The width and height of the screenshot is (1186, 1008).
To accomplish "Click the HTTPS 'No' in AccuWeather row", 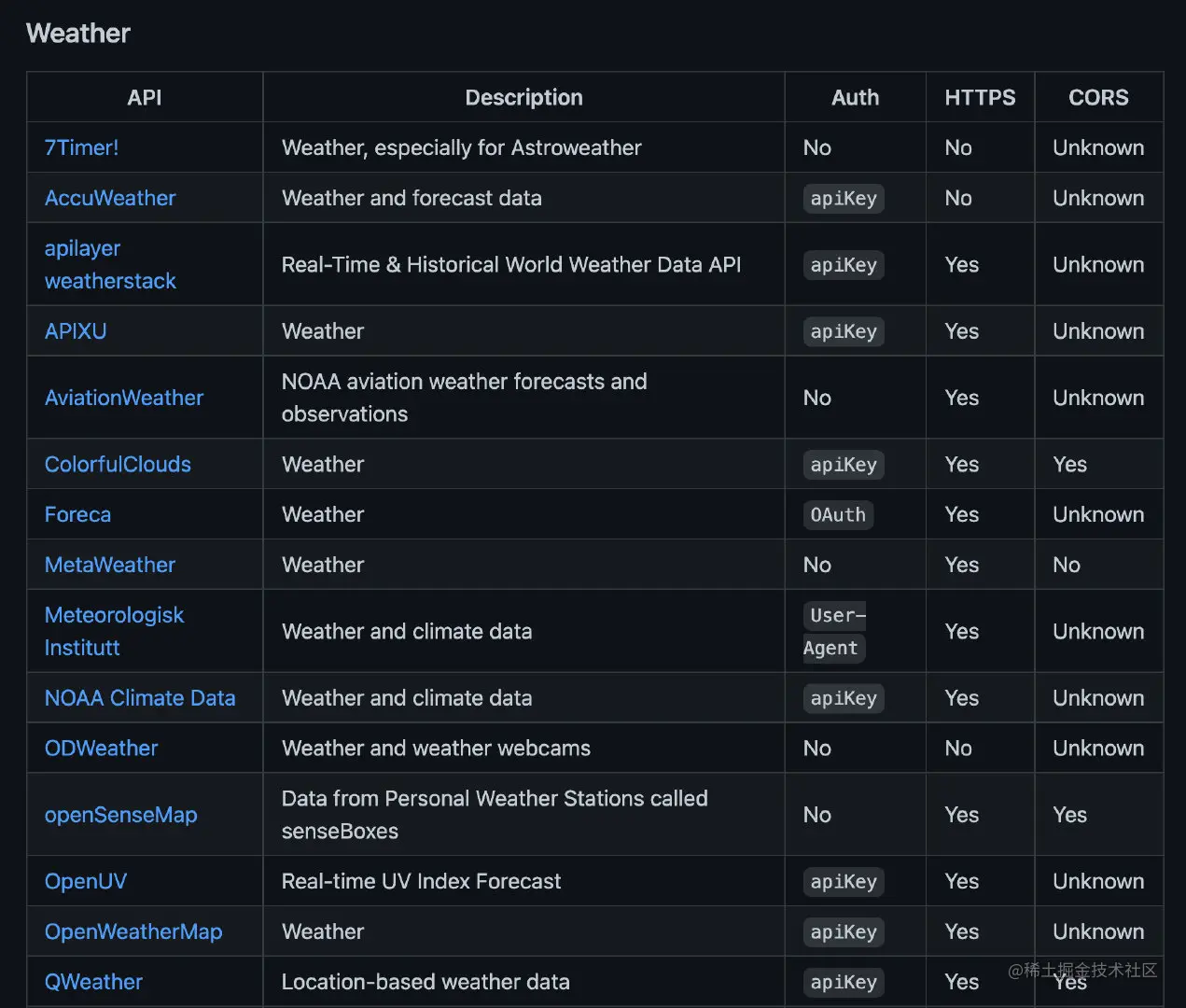I will [x=958, y=198].
